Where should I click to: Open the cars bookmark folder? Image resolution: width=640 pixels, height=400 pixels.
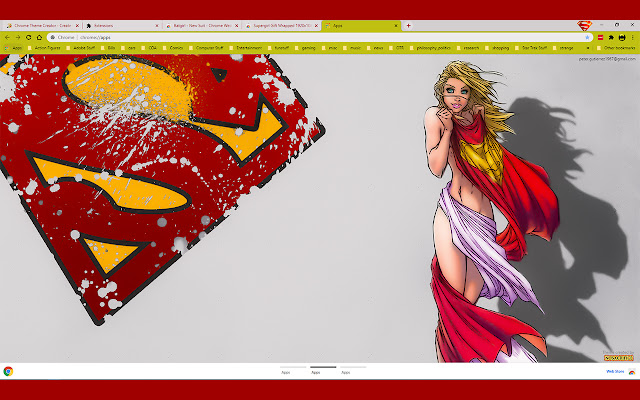(128, 48)
